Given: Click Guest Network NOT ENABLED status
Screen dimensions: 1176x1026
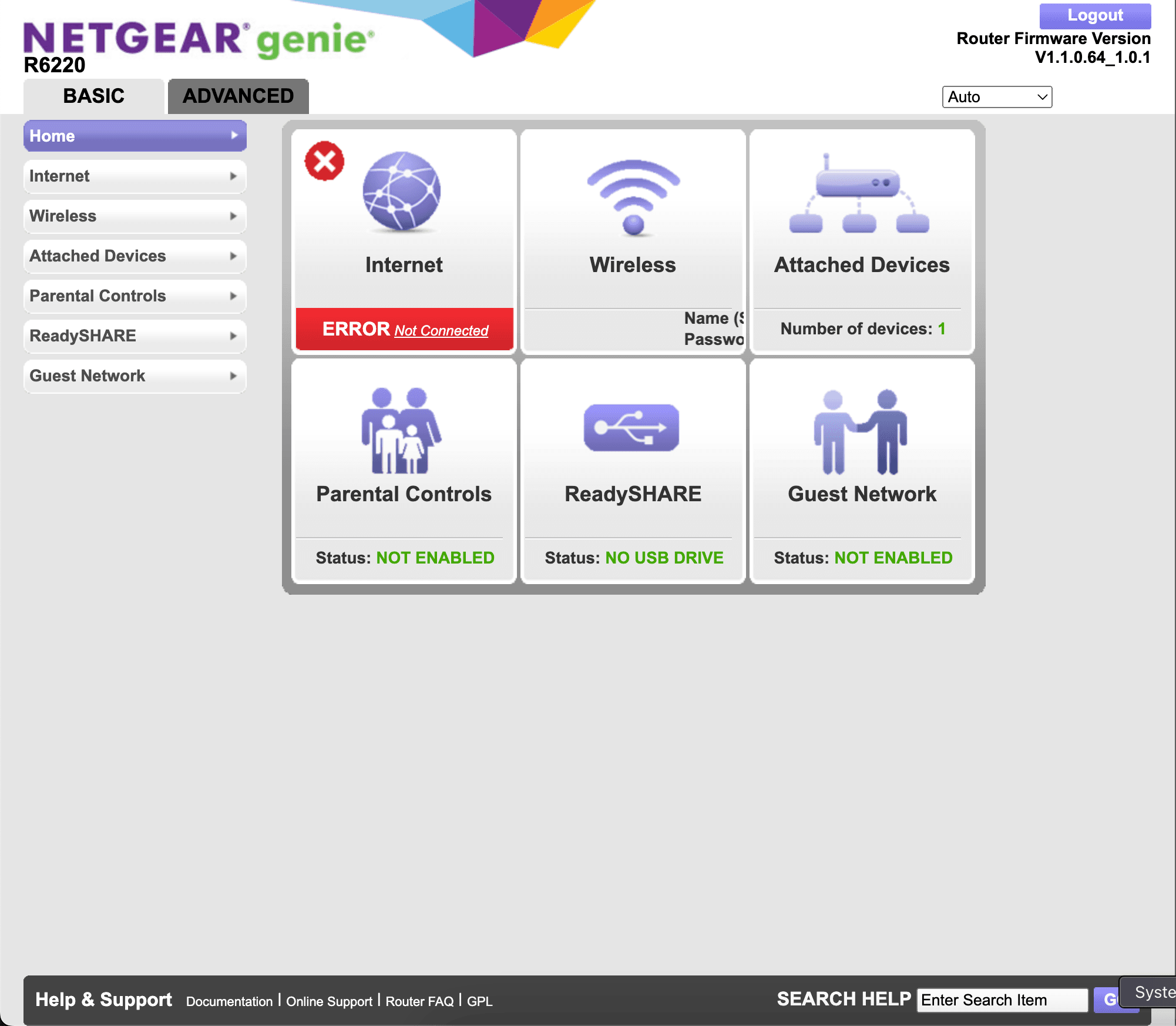Looking at the screenshot, I should coord(893,558).
